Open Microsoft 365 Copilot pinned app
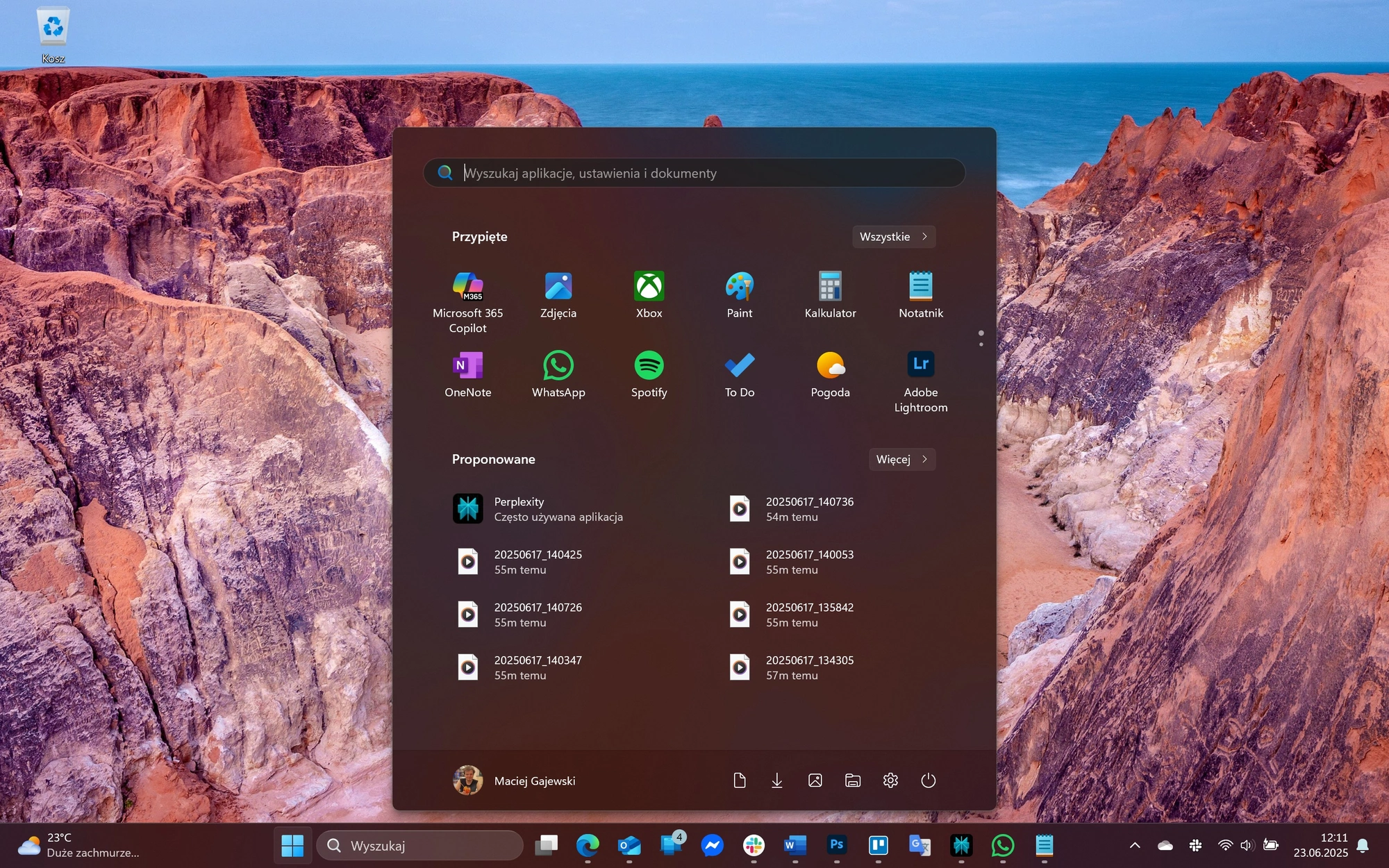The height and width of the screenshot is (868, 1389). 467,301
